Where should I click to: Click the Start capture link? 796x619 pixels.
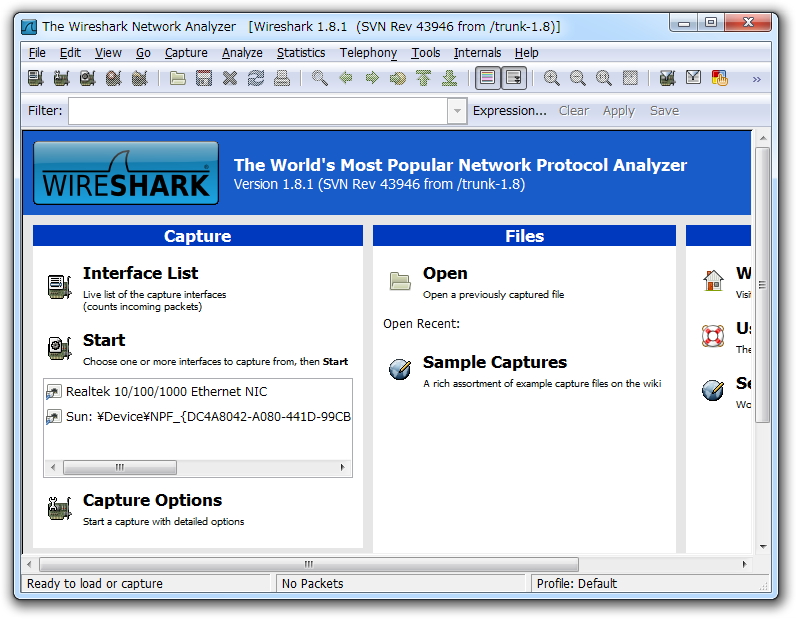point(104,340)
